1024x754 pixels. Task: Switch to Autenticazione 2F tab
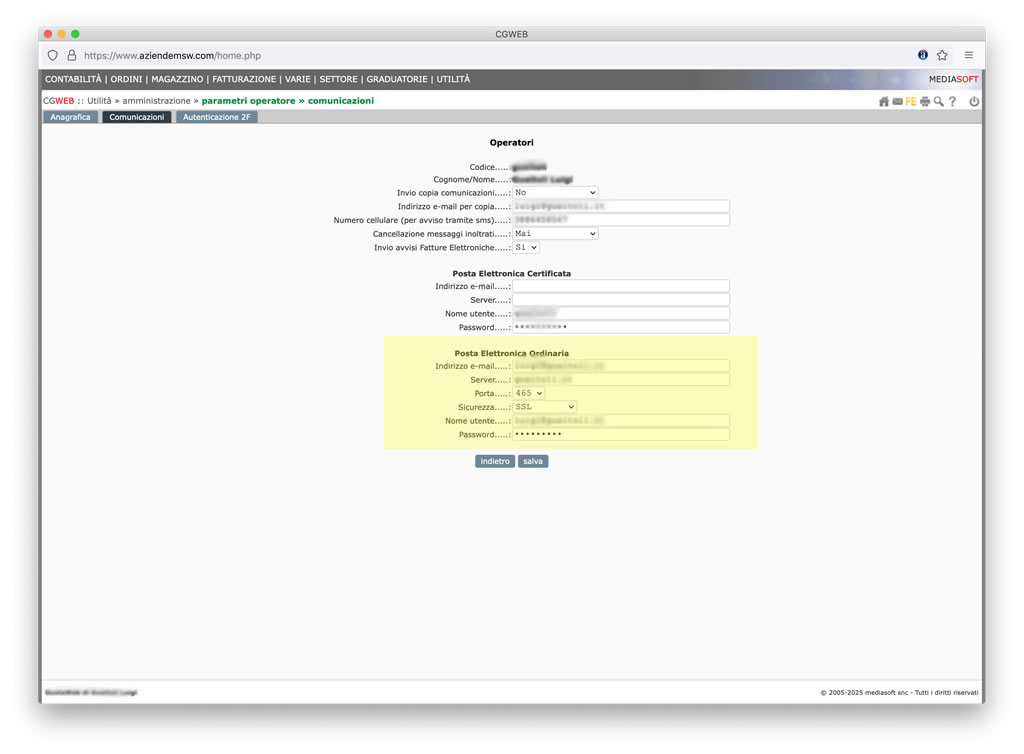[217, 117]
